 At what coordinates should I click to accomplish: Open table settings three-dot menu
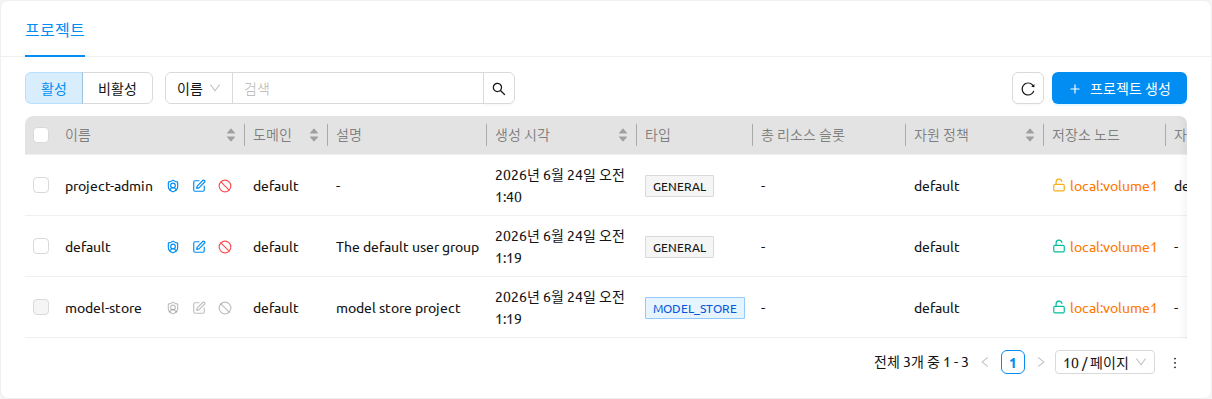click(x=1175, y=363)
